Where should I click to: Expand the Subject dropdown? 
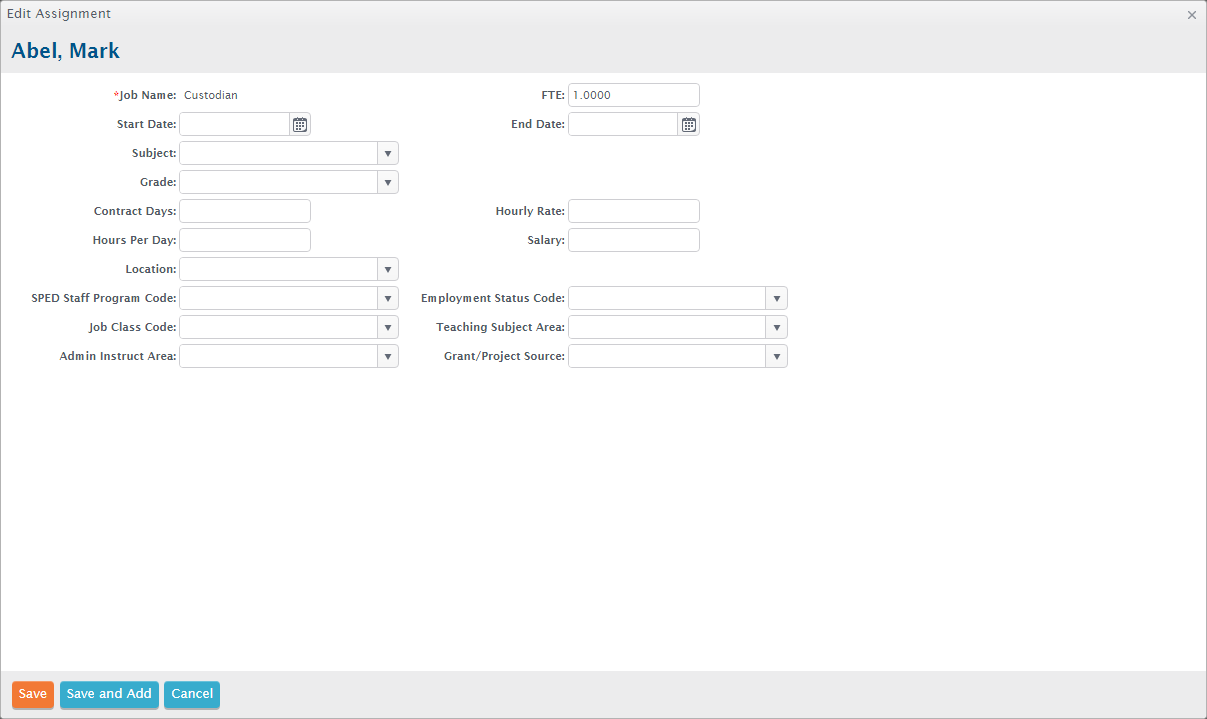pyautogui.click(x=387, y=153)
